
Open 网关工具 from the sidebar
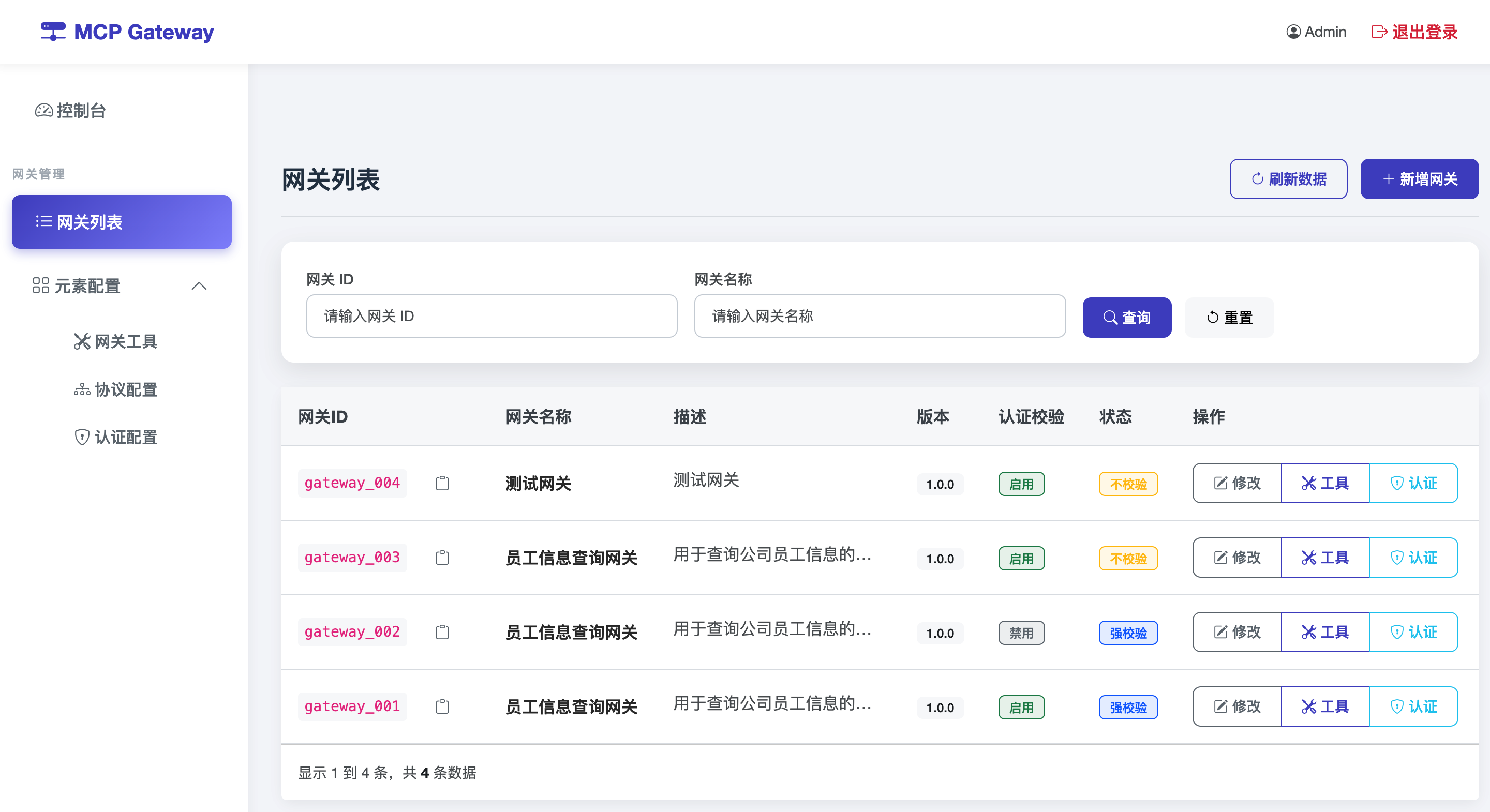(116, 341)
